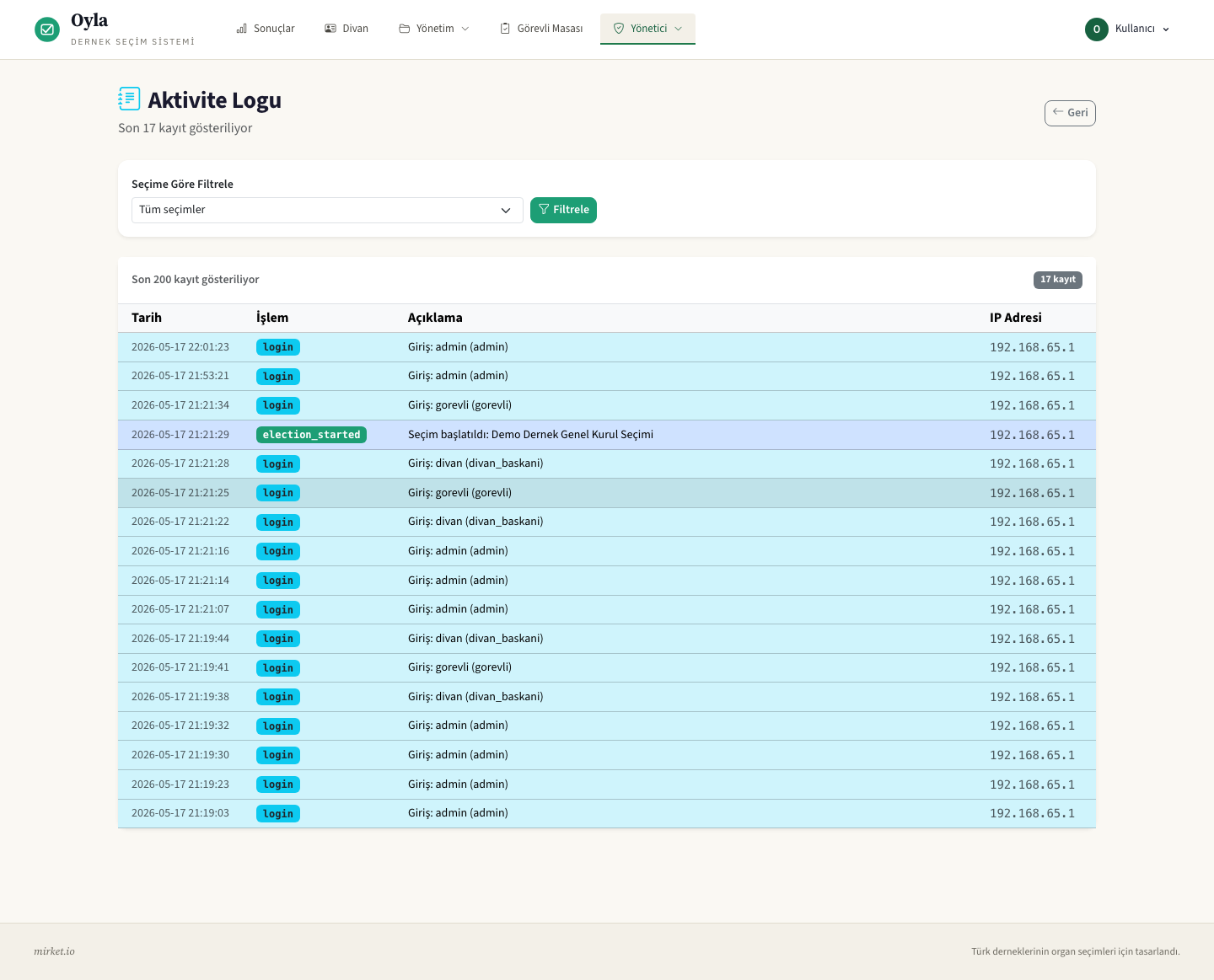Click 'Giriş: divan (divan_baskani)' at 21:19:44
1214x980 pixels.
[x=475, y=639]
